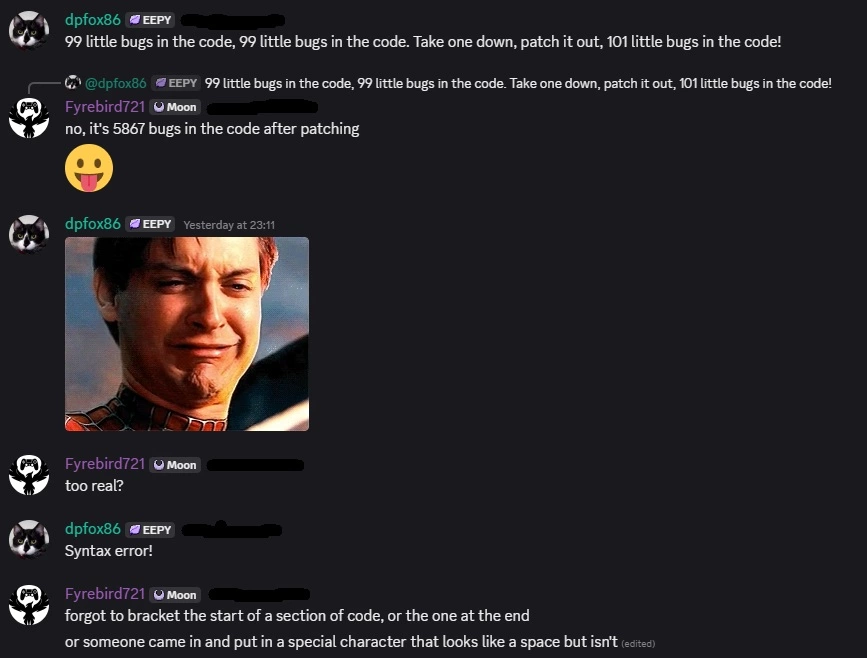This screenshot has width=867, height=658.
Task: Click the Moon tag next to 5867 bugs reply
Action: click(175, 107)
